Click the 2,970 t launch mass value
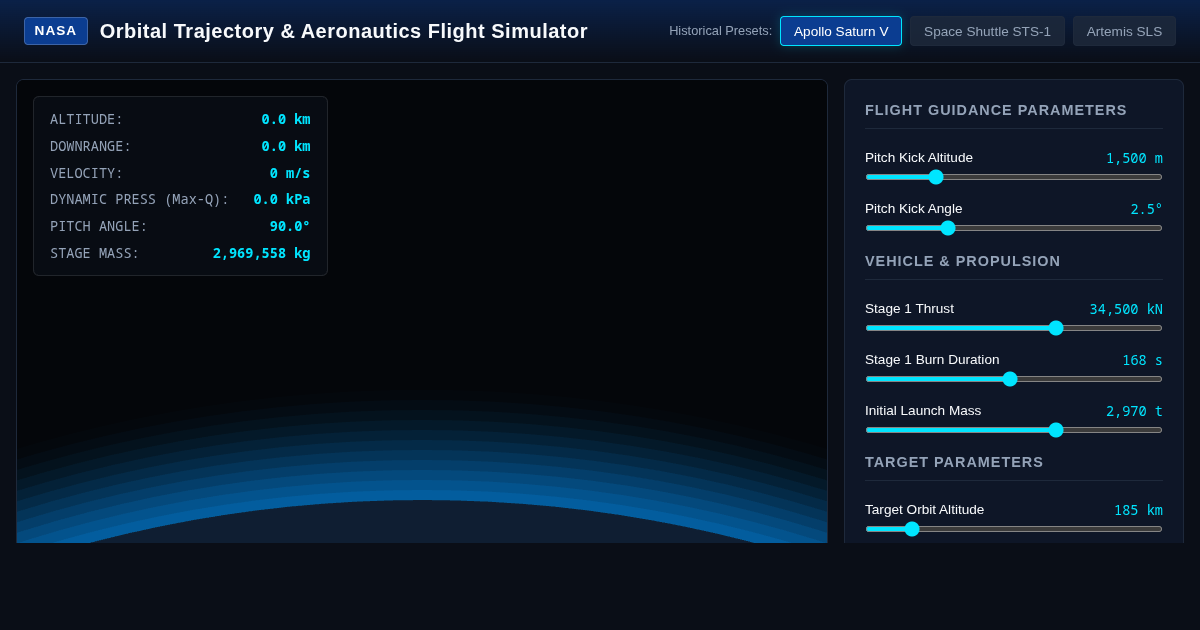Image resolution: width=1200 pixels, height=630 pixels. point(1134,411)
